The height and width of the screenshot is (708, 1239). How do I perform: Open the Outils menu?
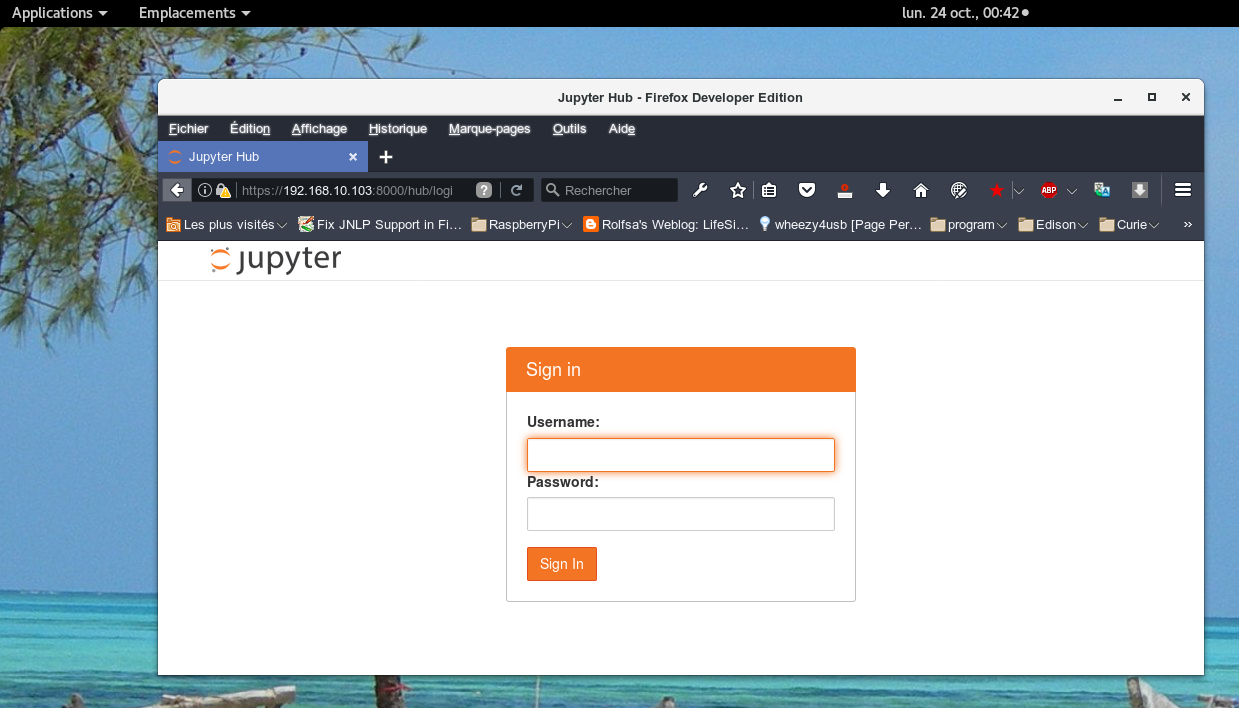568,128
